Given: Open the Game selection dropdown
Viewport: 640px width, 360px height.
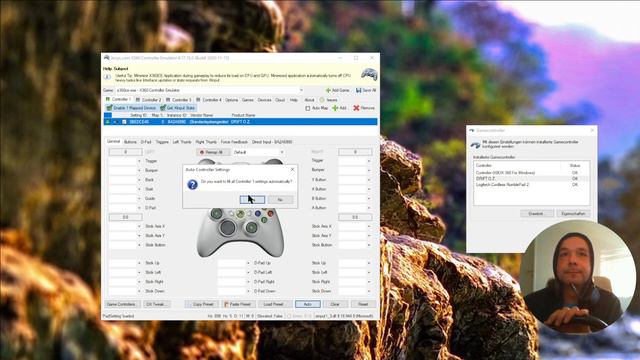Looking at the screenshot, I should pyautogui.click(x=301, y=90).
